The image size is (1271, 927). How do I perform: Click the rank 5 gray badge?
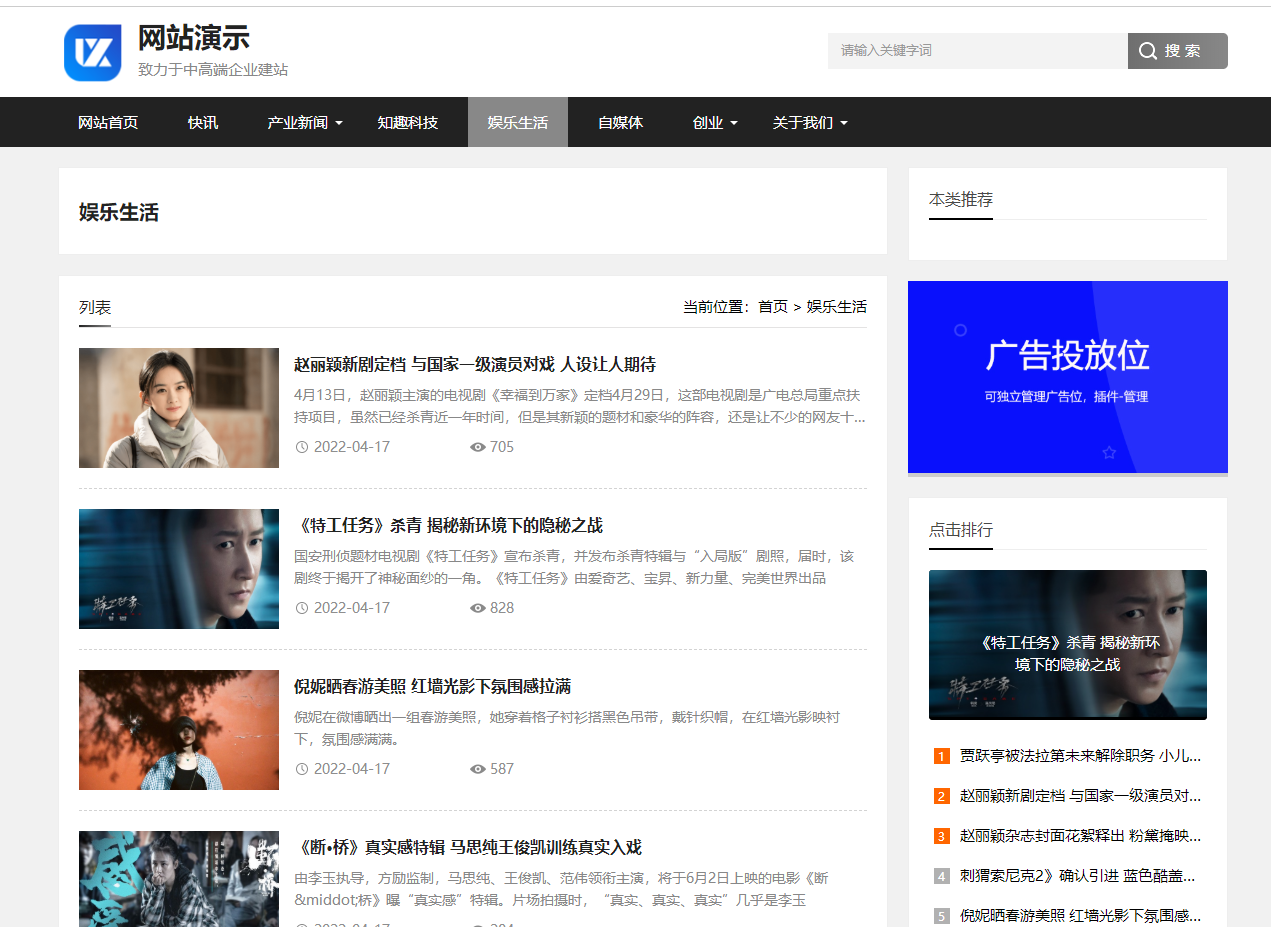942,916
